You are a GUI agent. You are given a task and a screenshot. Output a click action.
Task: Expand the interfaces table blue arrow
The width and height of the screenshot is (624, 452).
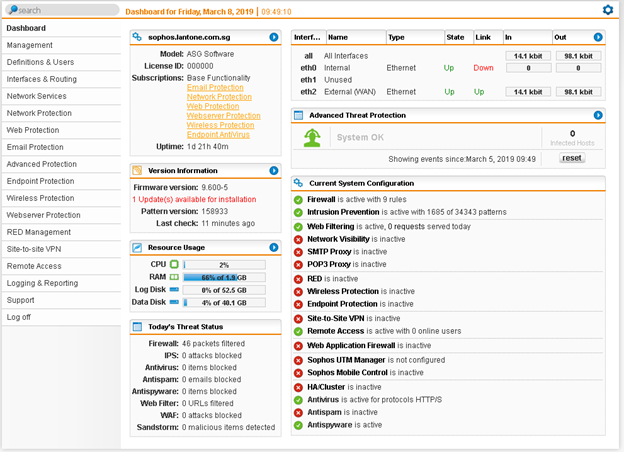598,37
